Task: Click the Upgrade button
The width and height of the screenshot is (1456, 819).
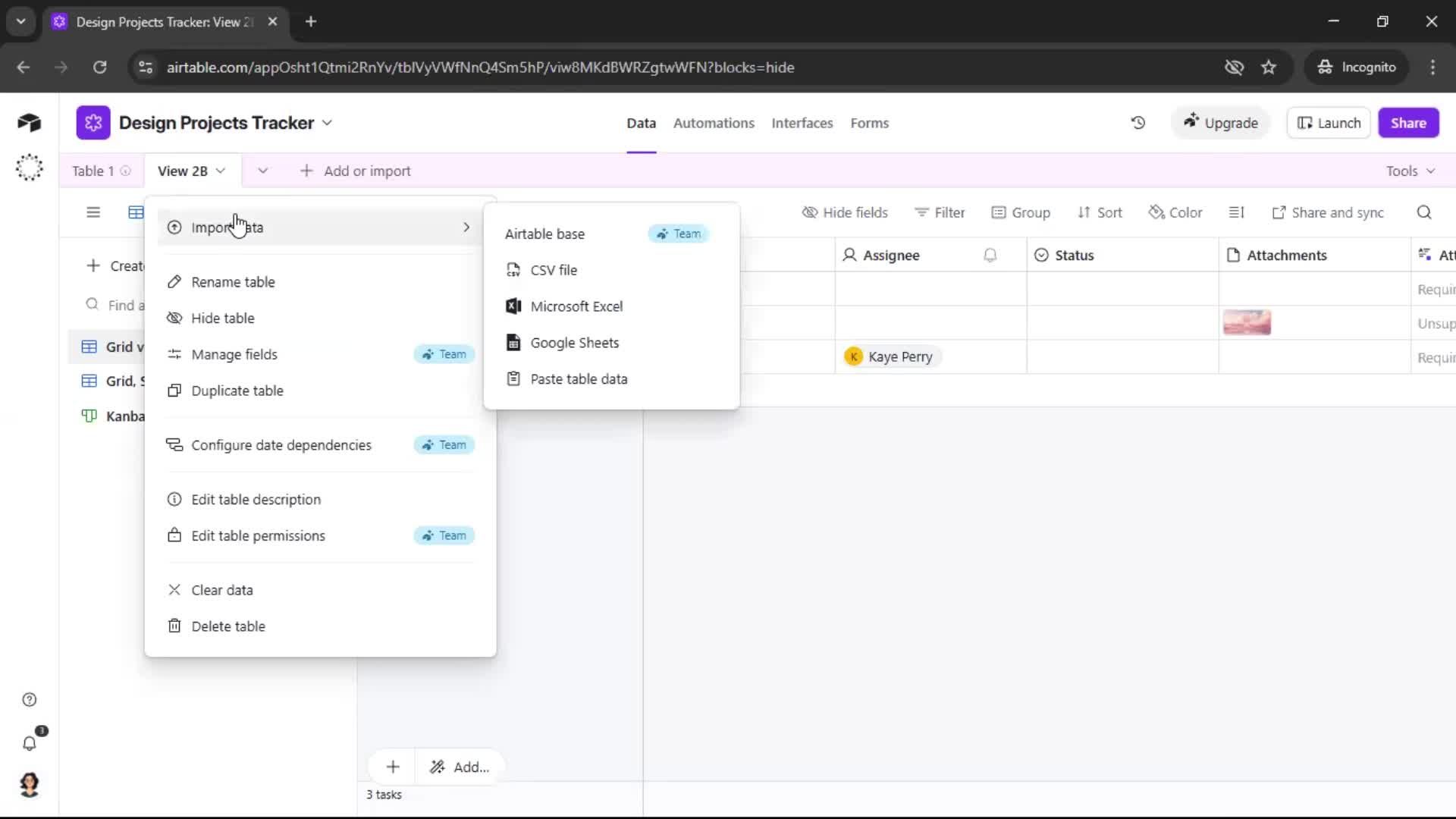Action: (x=1220, y=123)
